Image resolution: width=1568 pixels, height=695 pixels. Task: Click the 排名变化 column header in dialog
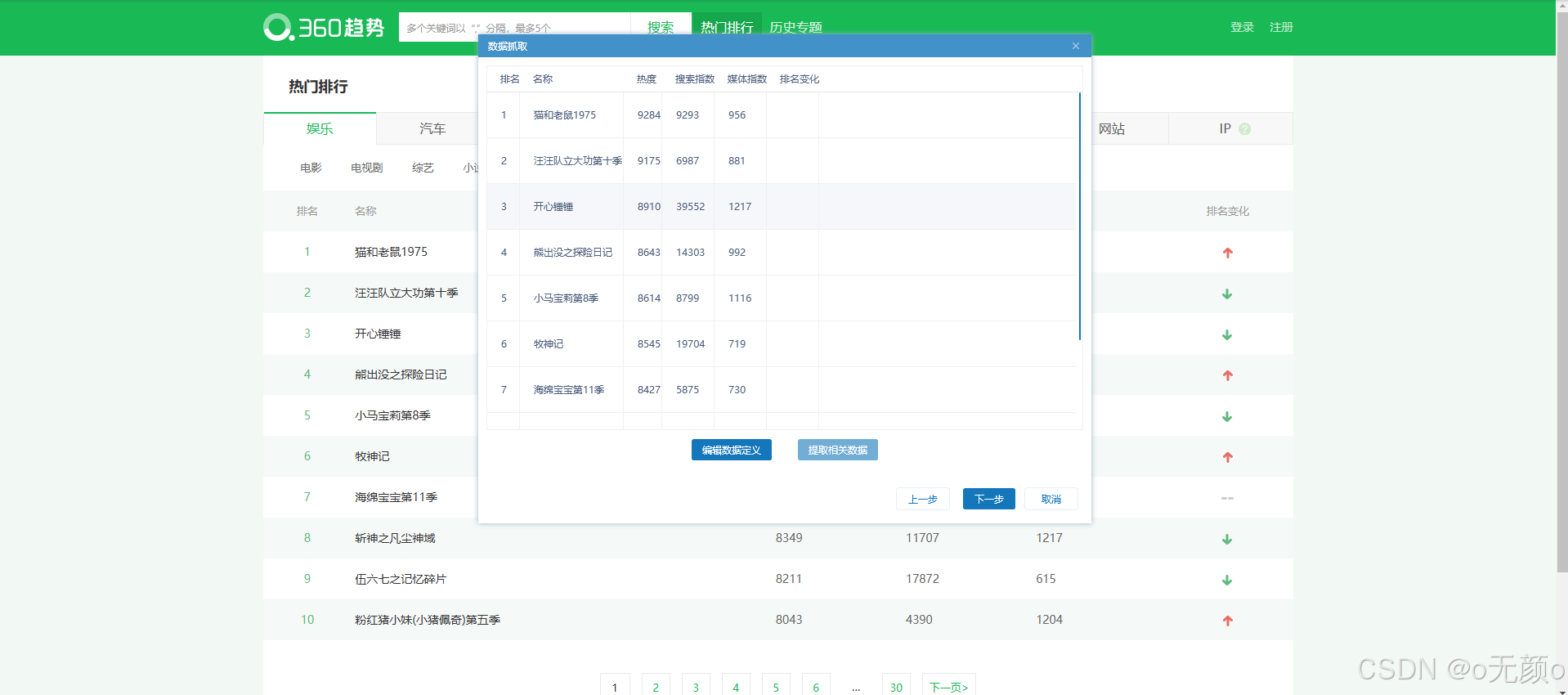pos(800,79)
